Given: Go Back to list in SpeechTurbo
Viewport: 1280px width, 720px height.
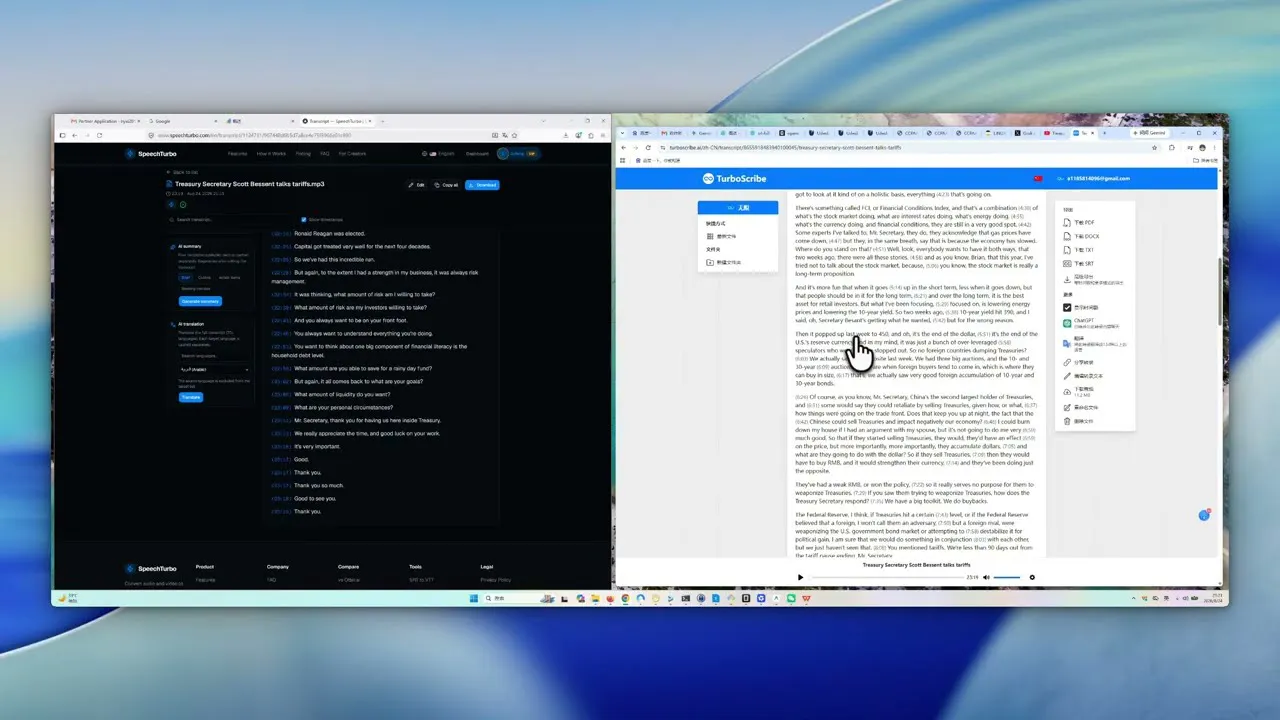Looking at the screenshot, I should (x=183, y=172).
